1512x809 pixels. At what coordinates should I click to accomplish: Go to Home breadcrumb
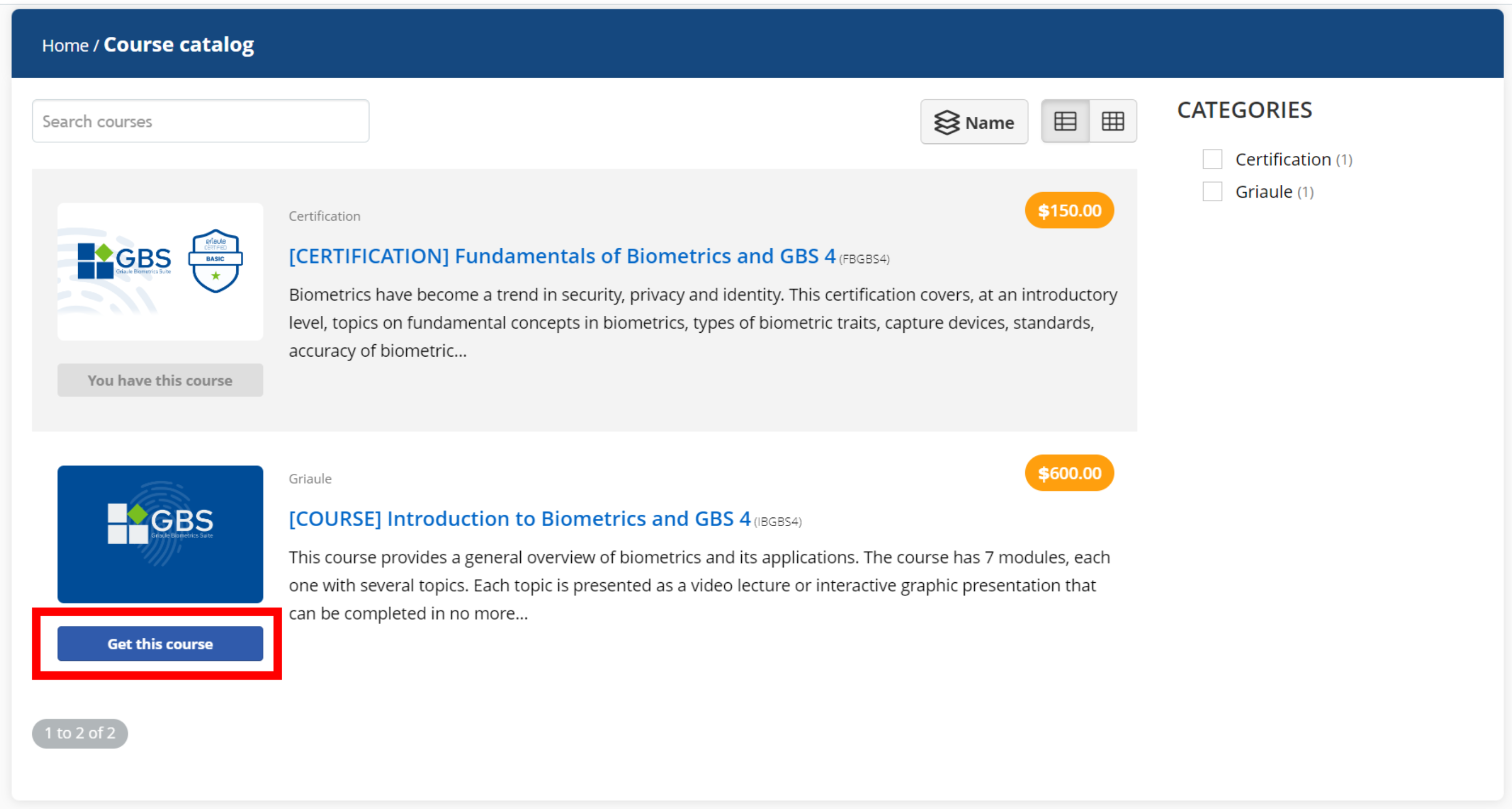click(x=65, y=45)
